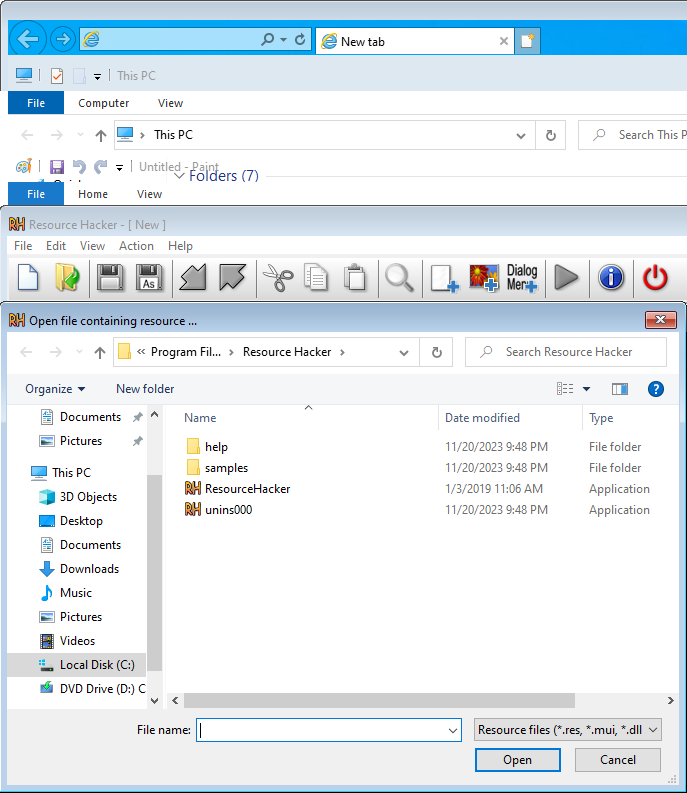The image size is (687, 793).
Task: Open the Action menu
Action: [x=136, y=246]
